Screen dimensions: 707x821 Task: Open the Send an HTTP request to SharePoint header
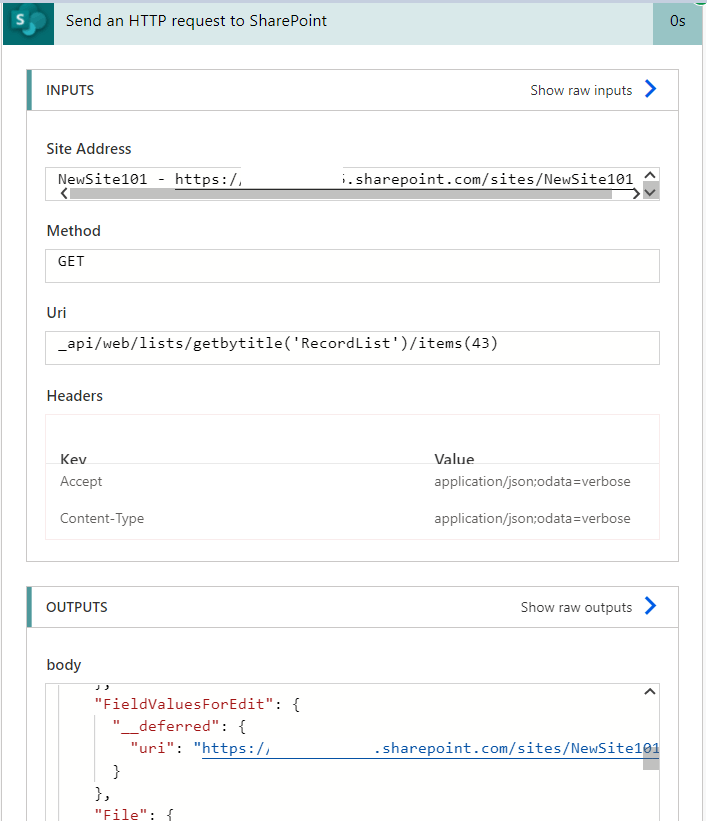(354, 23)
